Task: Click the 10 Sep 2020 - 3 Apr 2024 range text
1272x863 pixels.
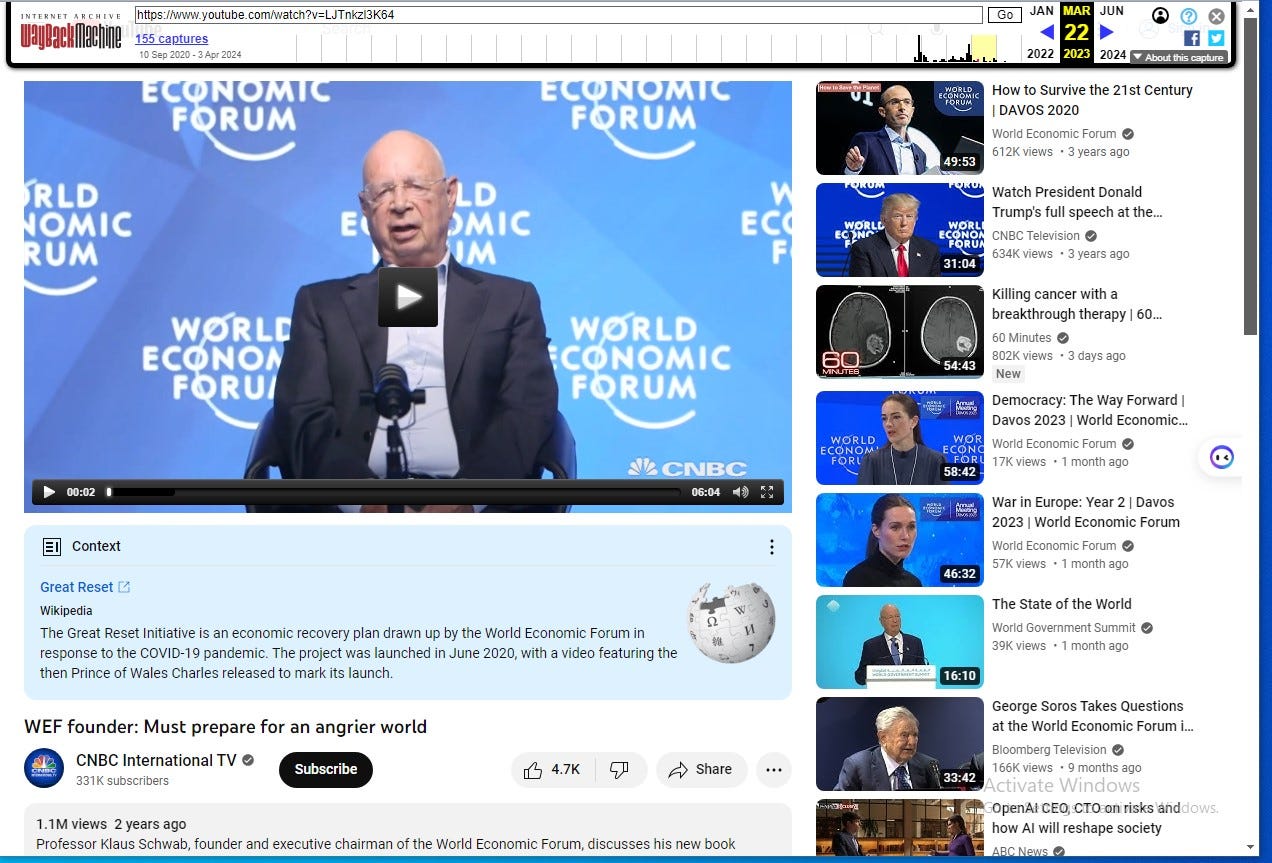Action: click(x=190, y=55)
